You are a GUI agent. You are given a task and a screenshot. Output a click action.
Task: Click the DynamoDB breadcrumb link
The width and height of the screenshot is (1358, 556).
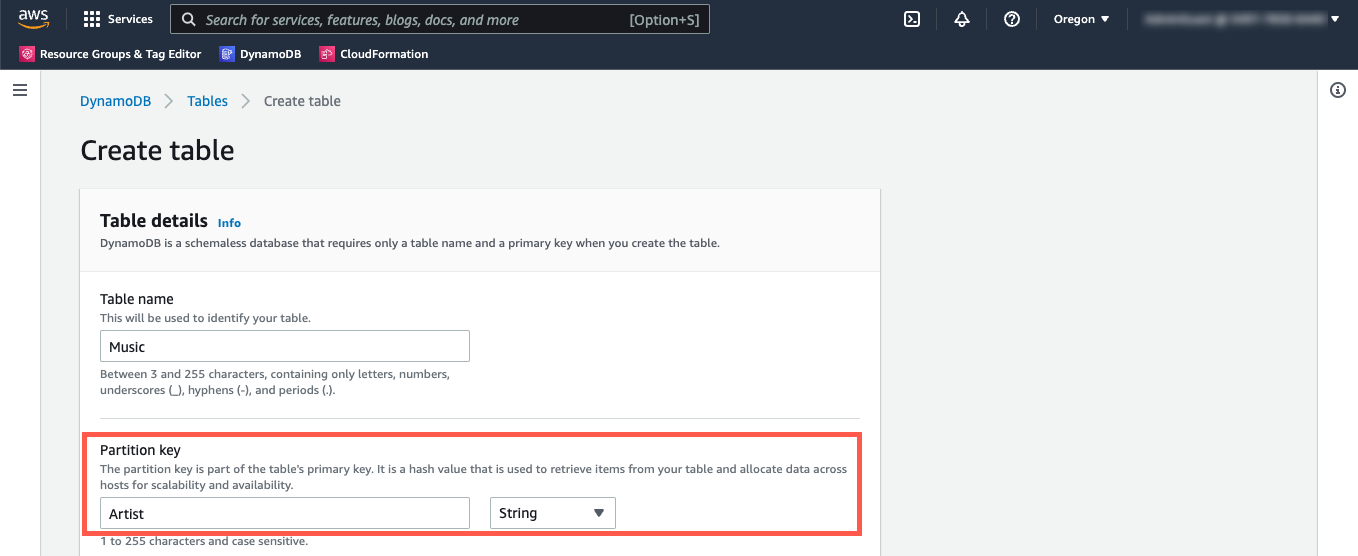point(116,101)
